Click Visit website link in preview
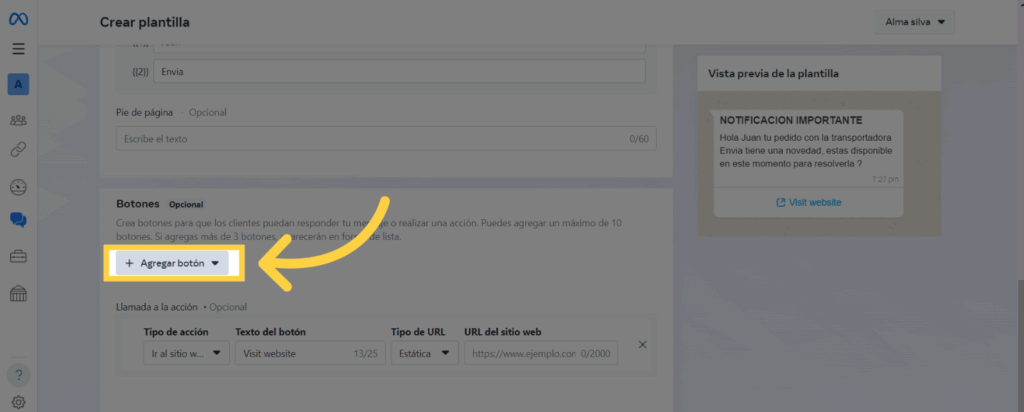Image resolution: width=1024 pixels, height=412 pixels. (x=809, y=202)
